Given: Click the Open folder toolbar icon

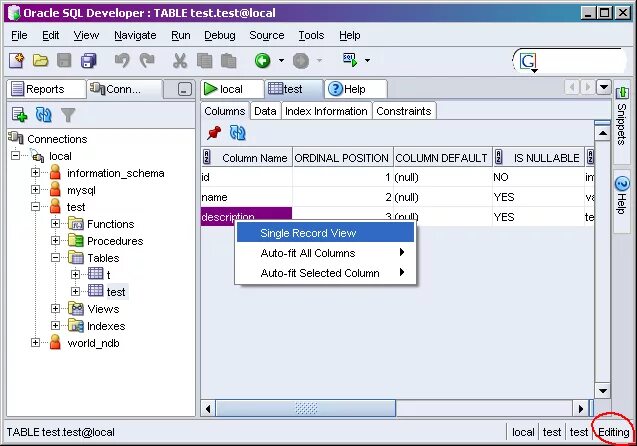Looking at the screenshot, I should (41, 61).
